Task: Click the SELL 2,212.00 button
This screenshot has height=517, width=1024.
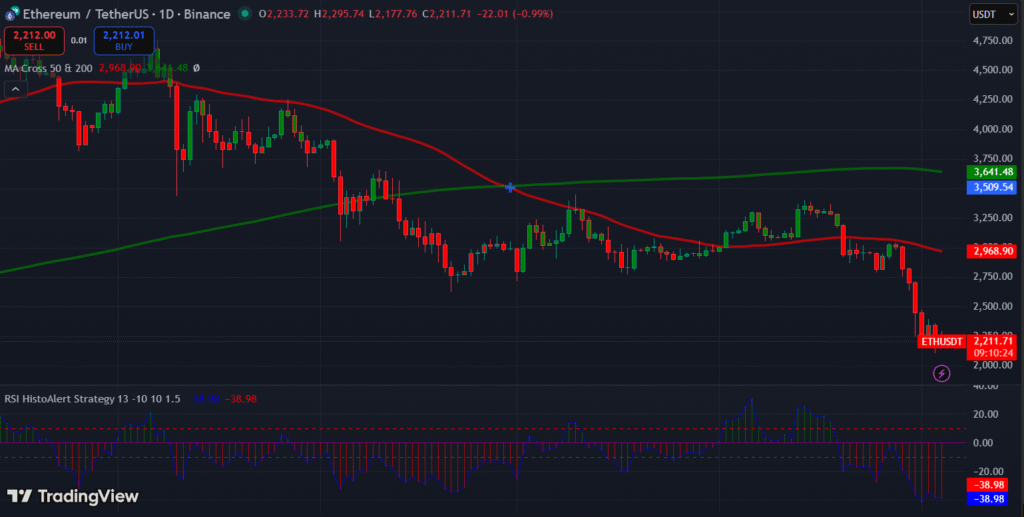Action: click(x=35, y=40)
